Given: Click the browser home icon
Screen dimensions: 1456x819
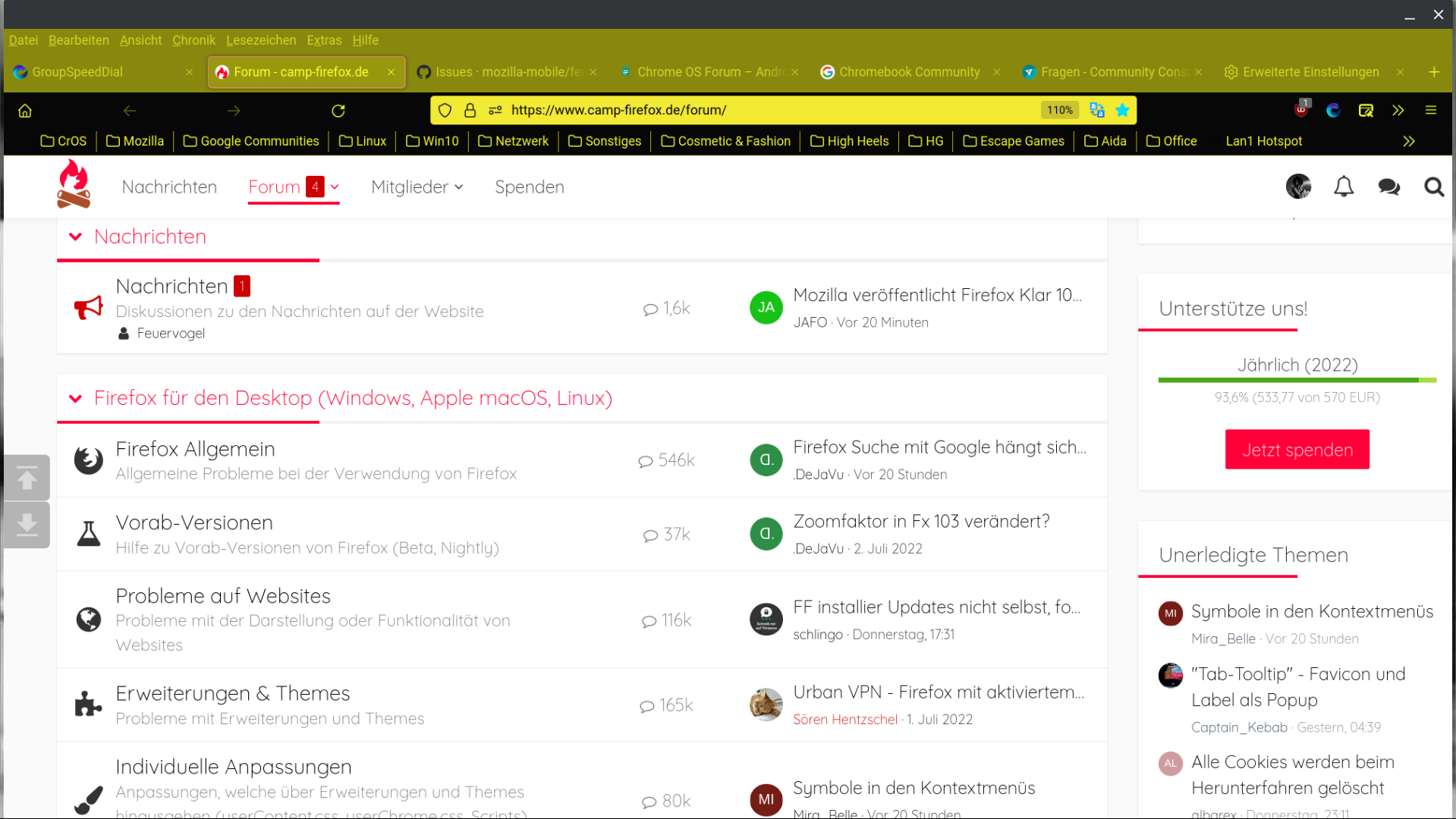Looking at the screenshot, I should (25, 111).
